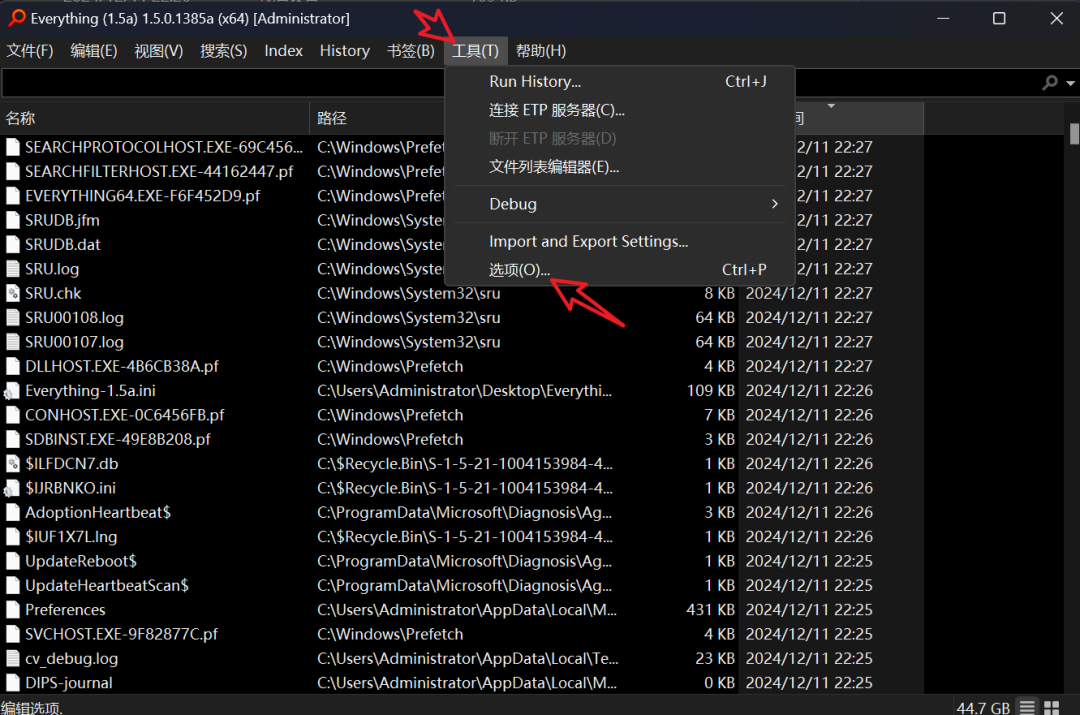Viewport: 1080px width, 715px height.
Task: Click log file icon of SRU.log
Action: pos(12,269)
